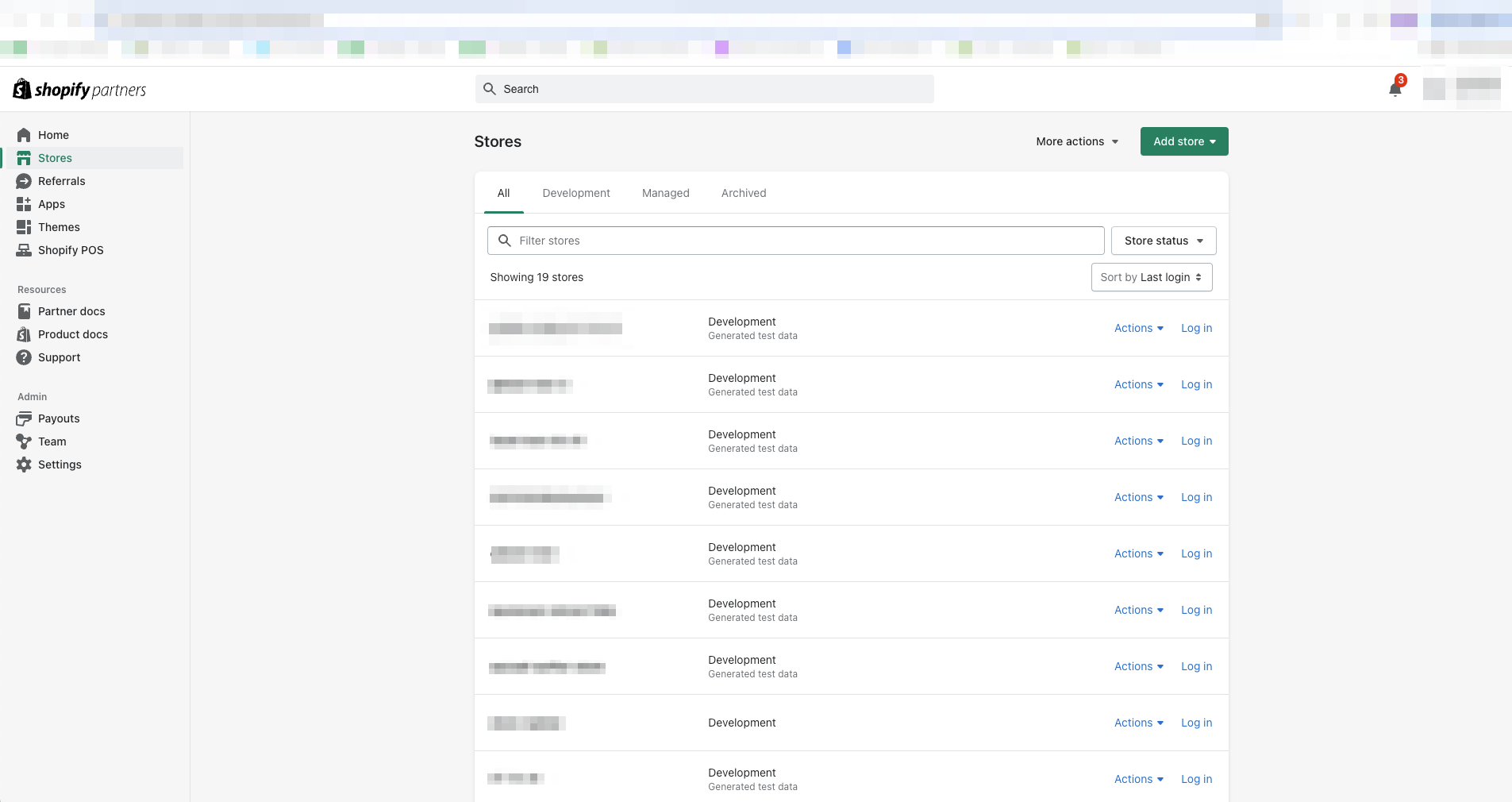Click the Partner docs book icon

pos(24,311)
